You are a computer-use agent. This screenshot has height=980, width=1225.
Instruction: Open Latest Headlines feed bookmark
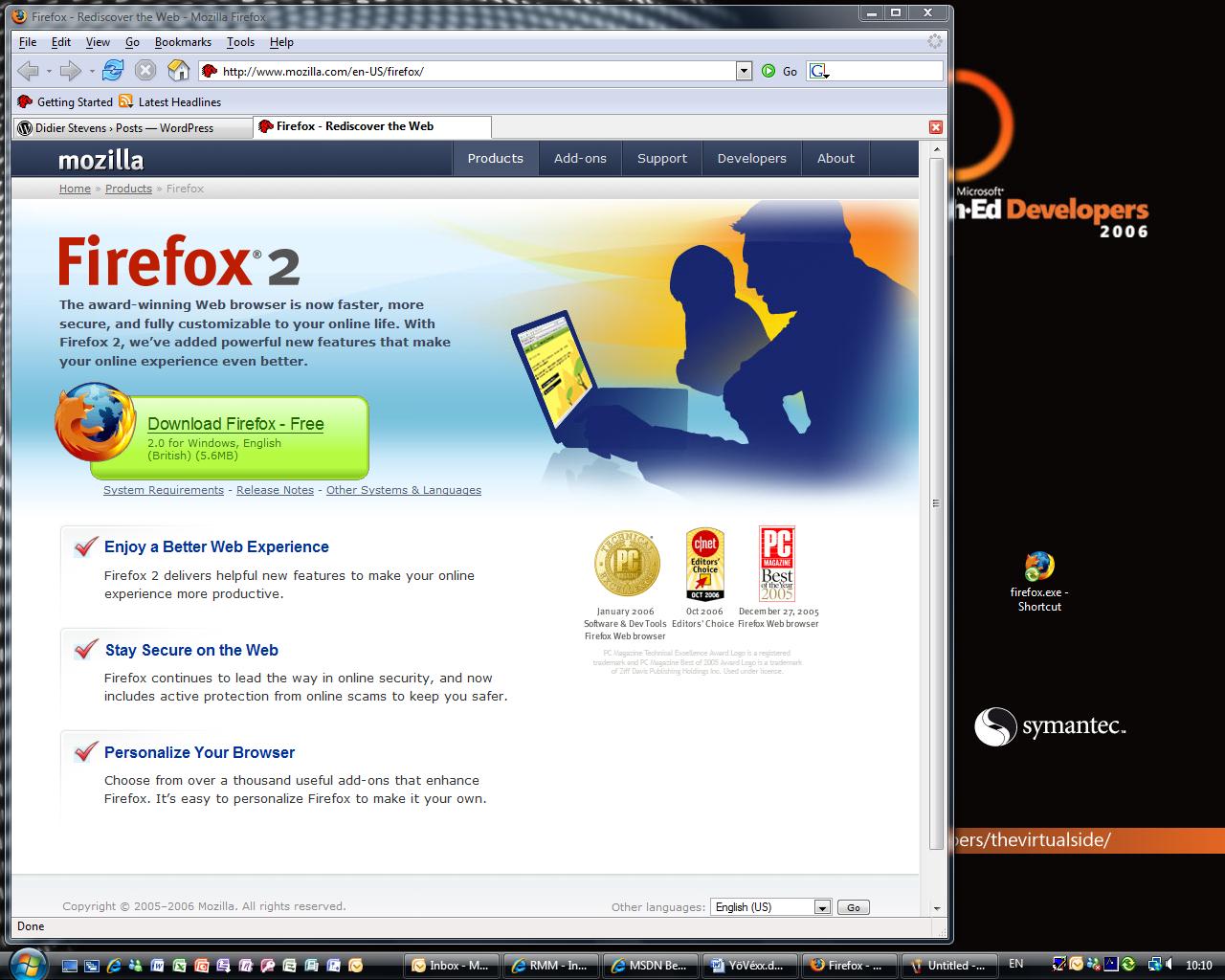click(178, 102)
